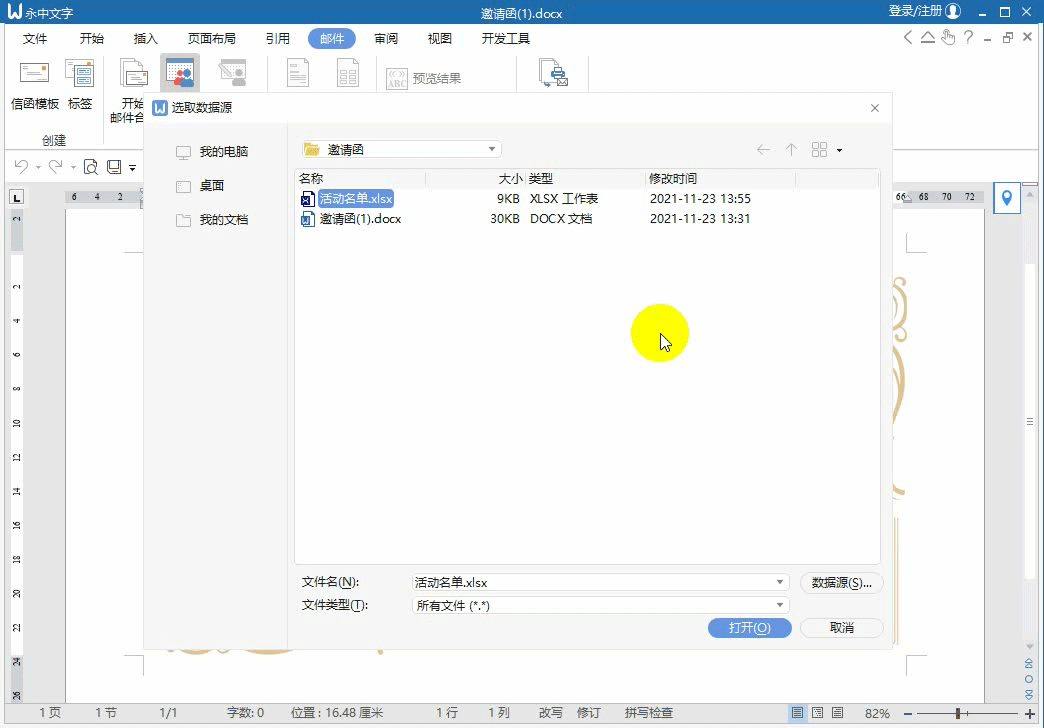The image size is (1044, 728).
Task: Select the 标签 (labels) creation tool
Action: click(80, 72)
